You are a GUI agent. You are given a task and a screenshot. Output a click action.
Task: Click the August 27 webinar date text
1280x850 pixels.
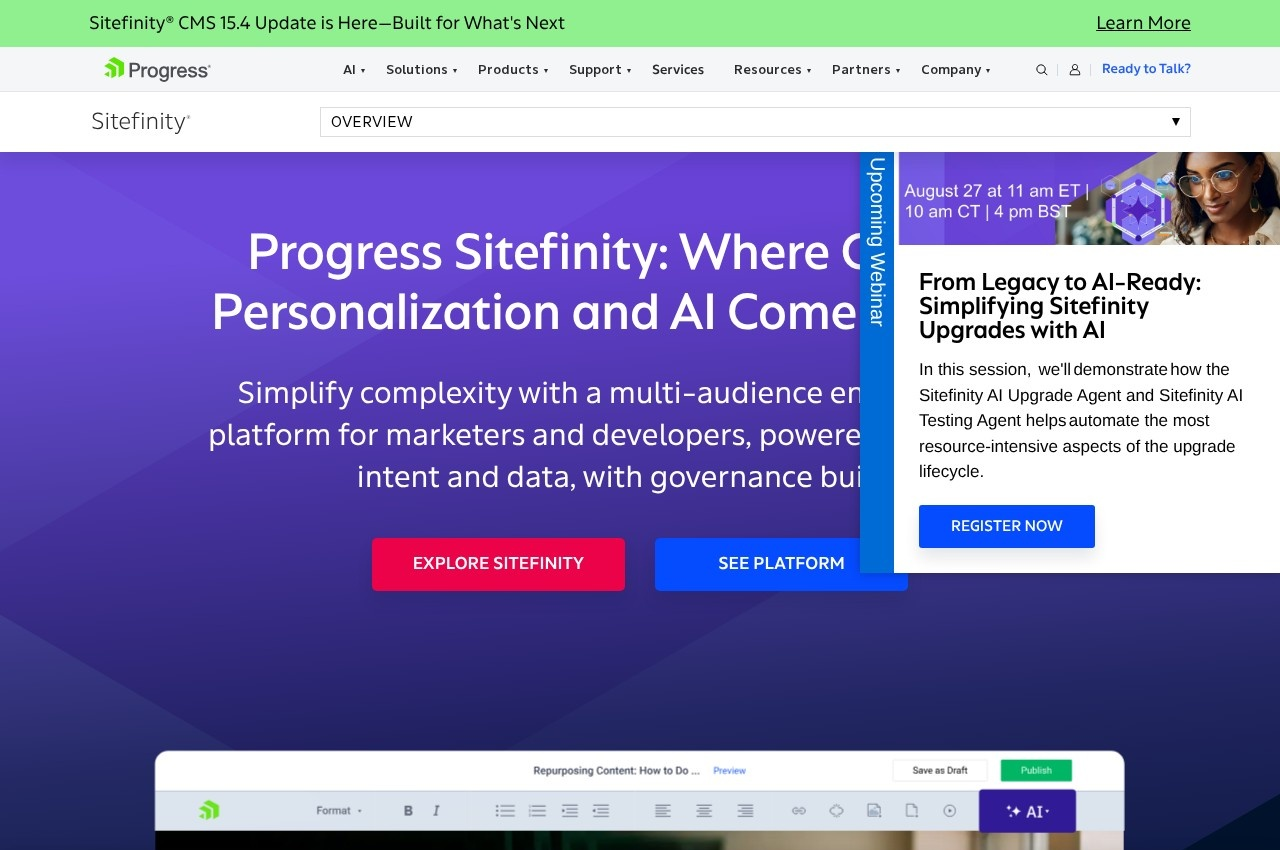pyautogui.click(x=997, y=201)
